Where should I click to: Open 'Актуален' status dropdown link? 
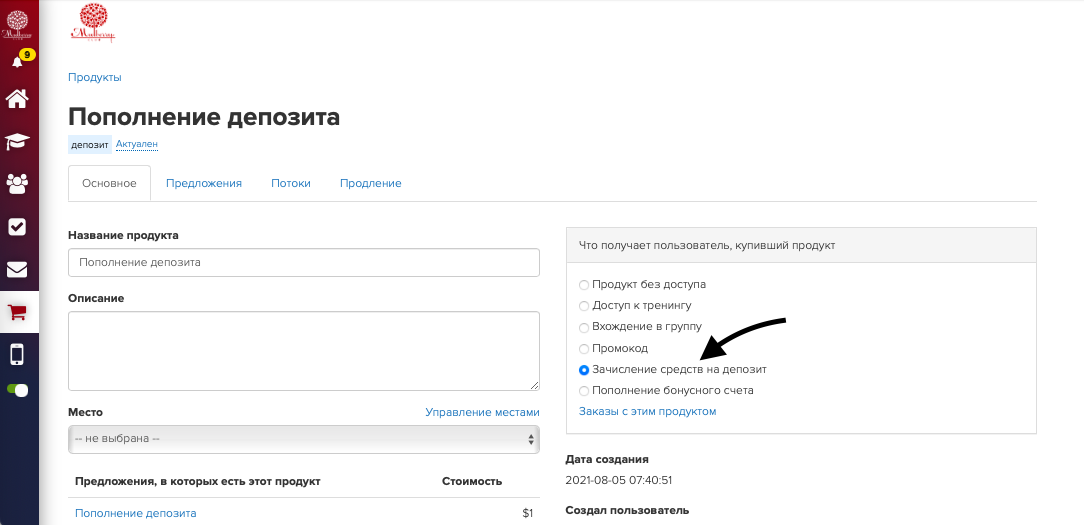(136, 145)
